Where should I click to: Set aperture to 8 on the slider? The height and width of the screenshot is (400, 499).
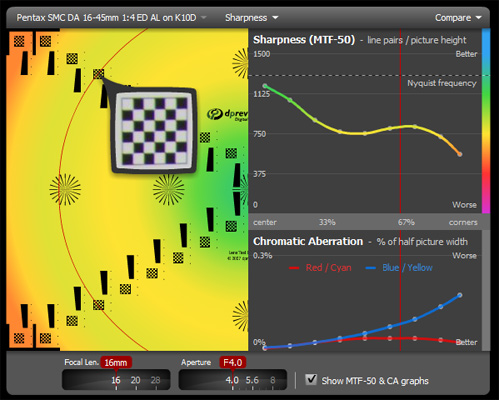273,380
